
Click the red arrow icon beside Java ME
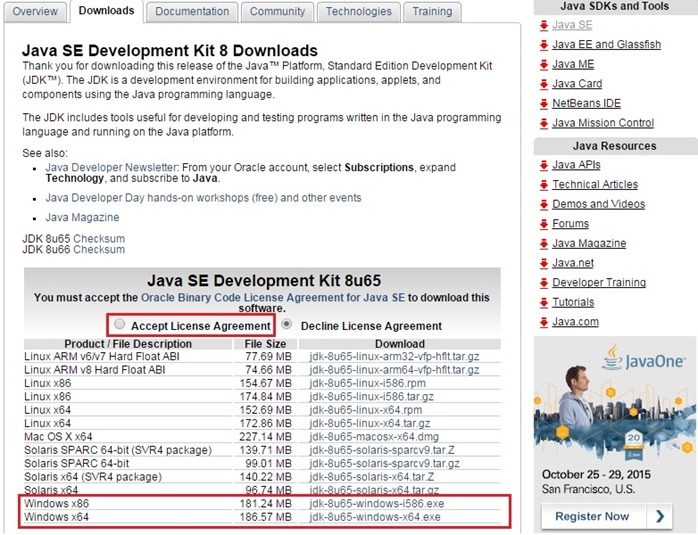[x=544, y=65]
